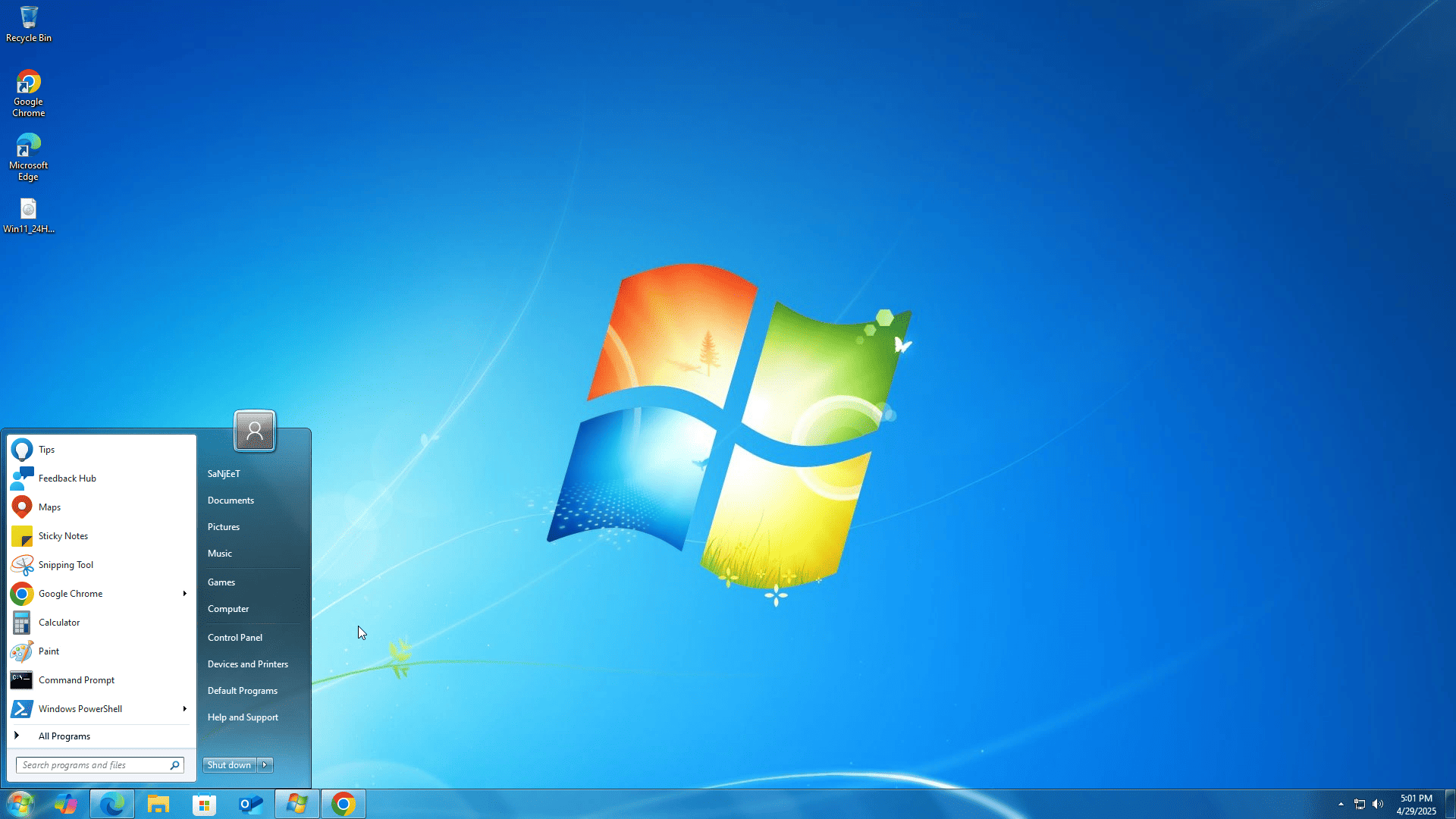
Task: Open Feedback Hub
Action: click(67, 478)
